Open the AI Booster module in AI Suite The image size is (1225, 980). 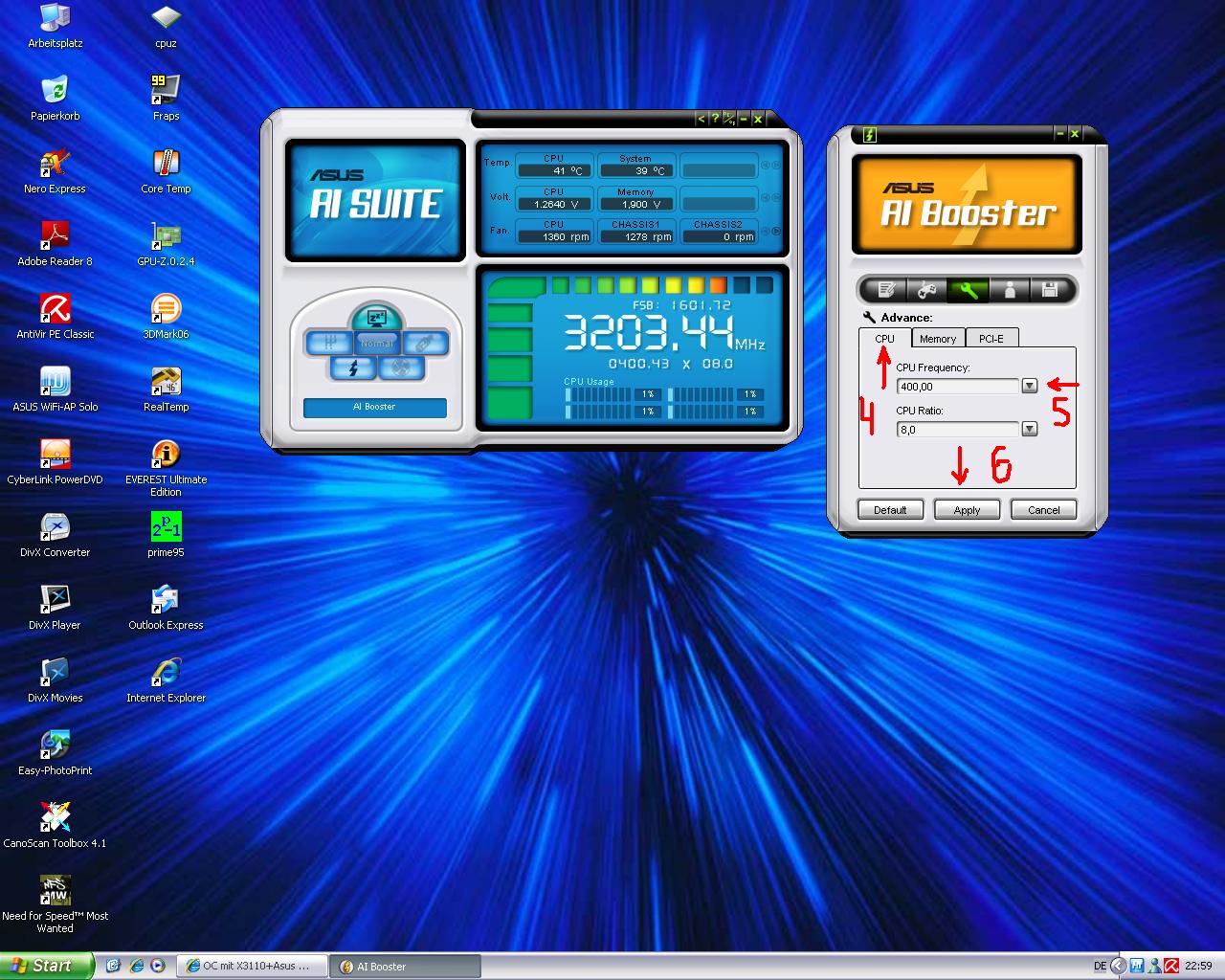[x=353, y=367]
